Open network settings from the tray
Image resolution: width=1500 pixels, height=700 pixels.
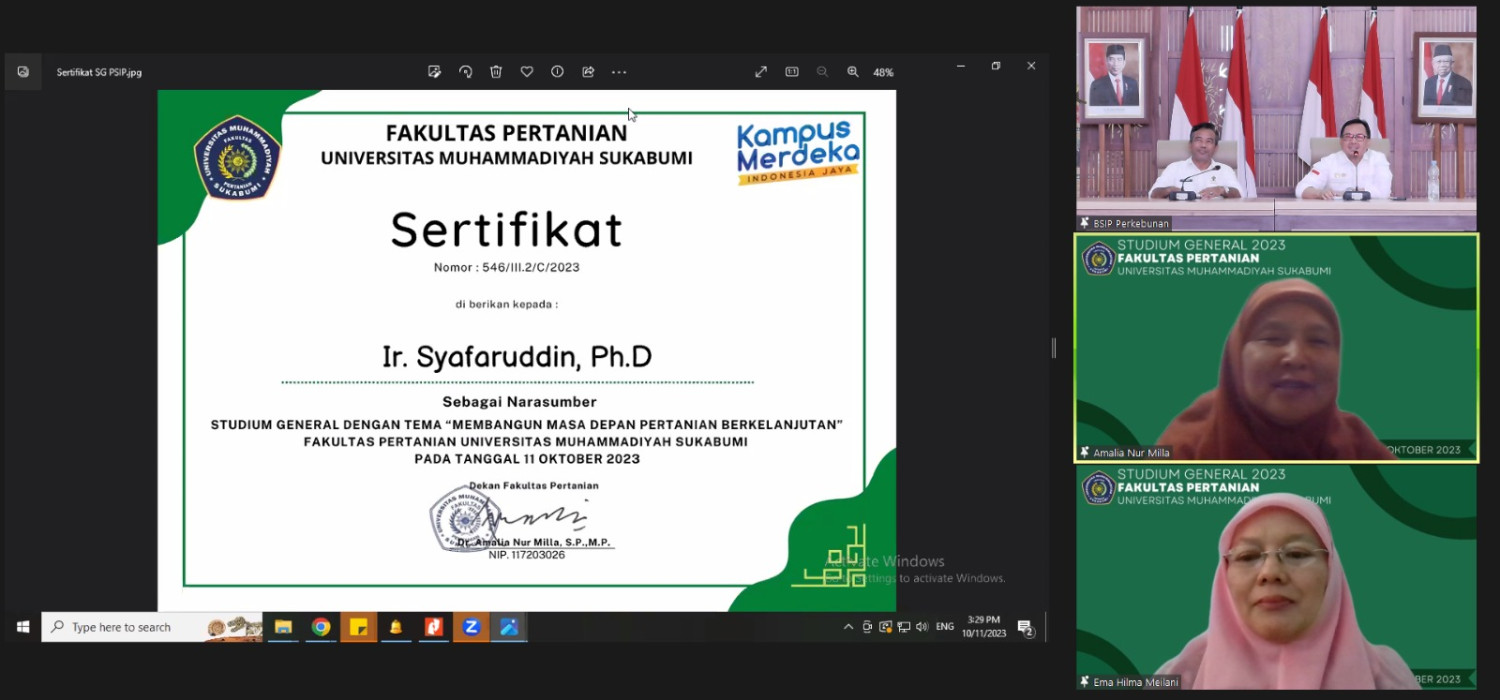click(904, 627)
